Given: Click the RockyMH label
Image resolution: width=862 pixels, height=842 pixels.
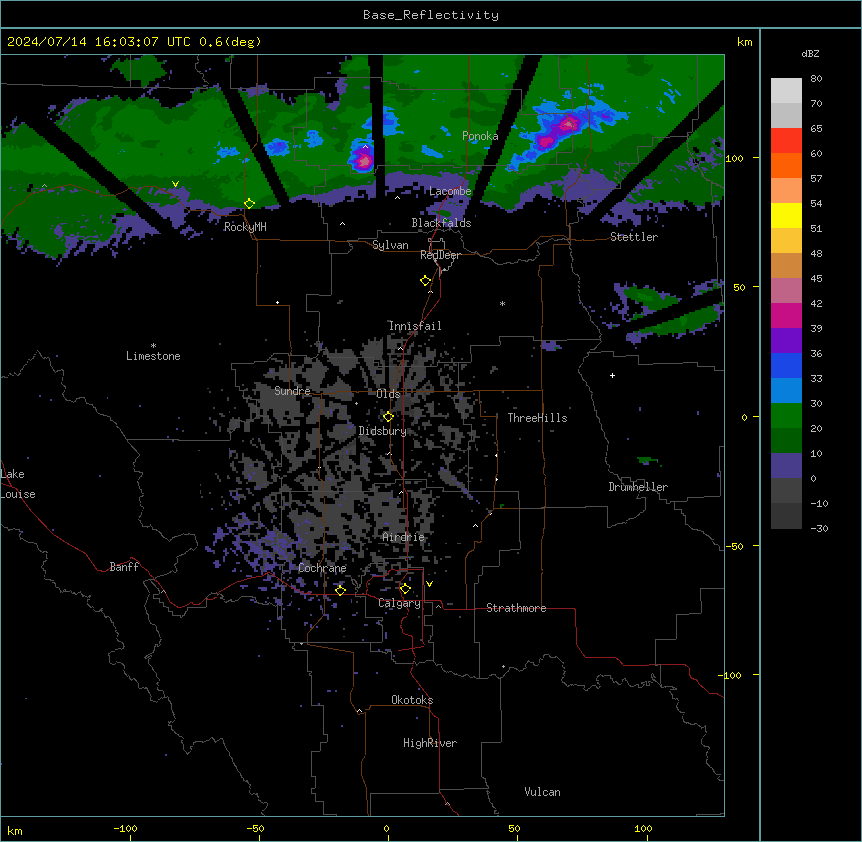Looking at the screenshot, I should tap(245, 227).
